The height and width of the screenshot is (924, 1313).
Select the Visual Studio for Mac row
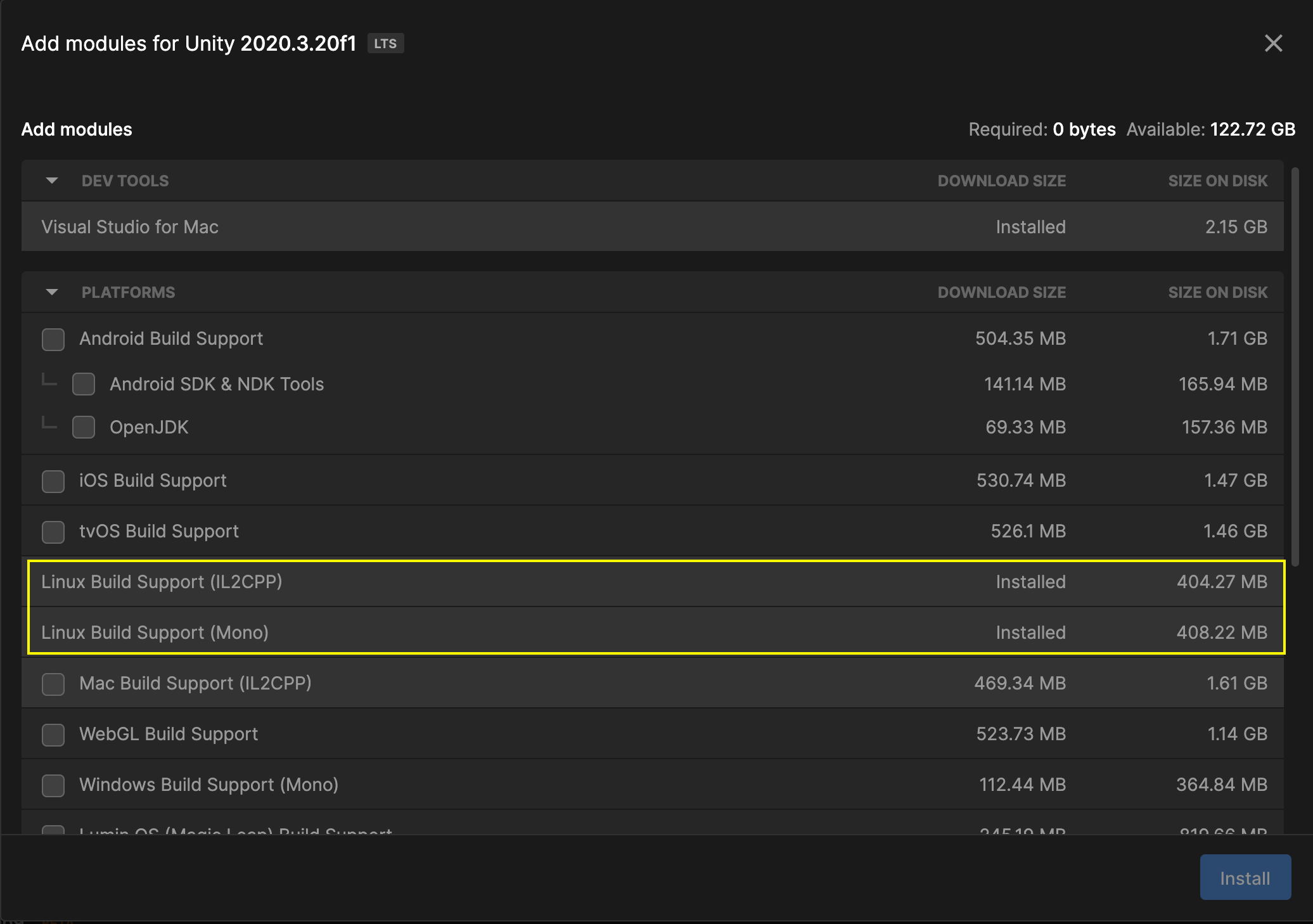(x=444, y=227)
